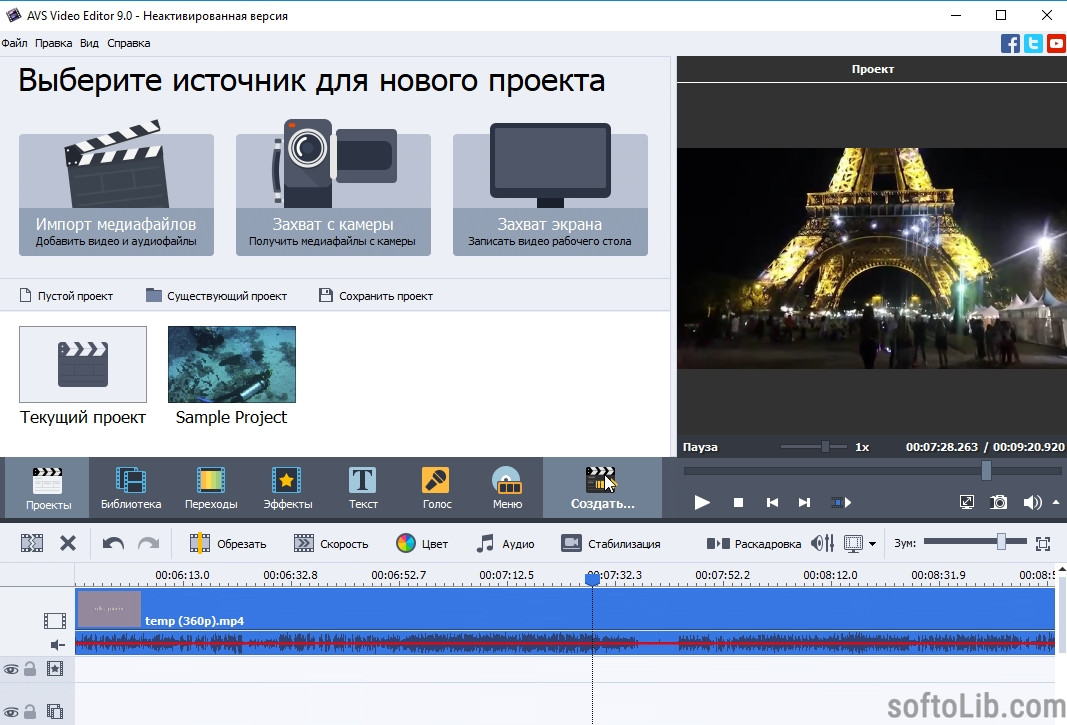Image resolution: width=1067 pixels, height=725 pixels.
Task: Take a snapshot with the camera icon
Action: coord(998,502)
